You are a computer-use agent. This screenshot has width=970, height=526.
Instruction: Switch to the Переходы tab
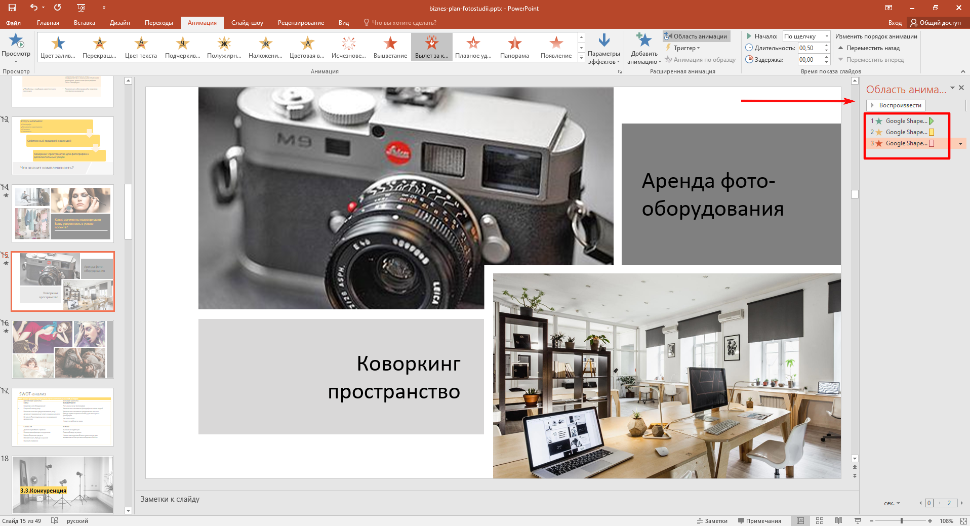click(159, 23)
